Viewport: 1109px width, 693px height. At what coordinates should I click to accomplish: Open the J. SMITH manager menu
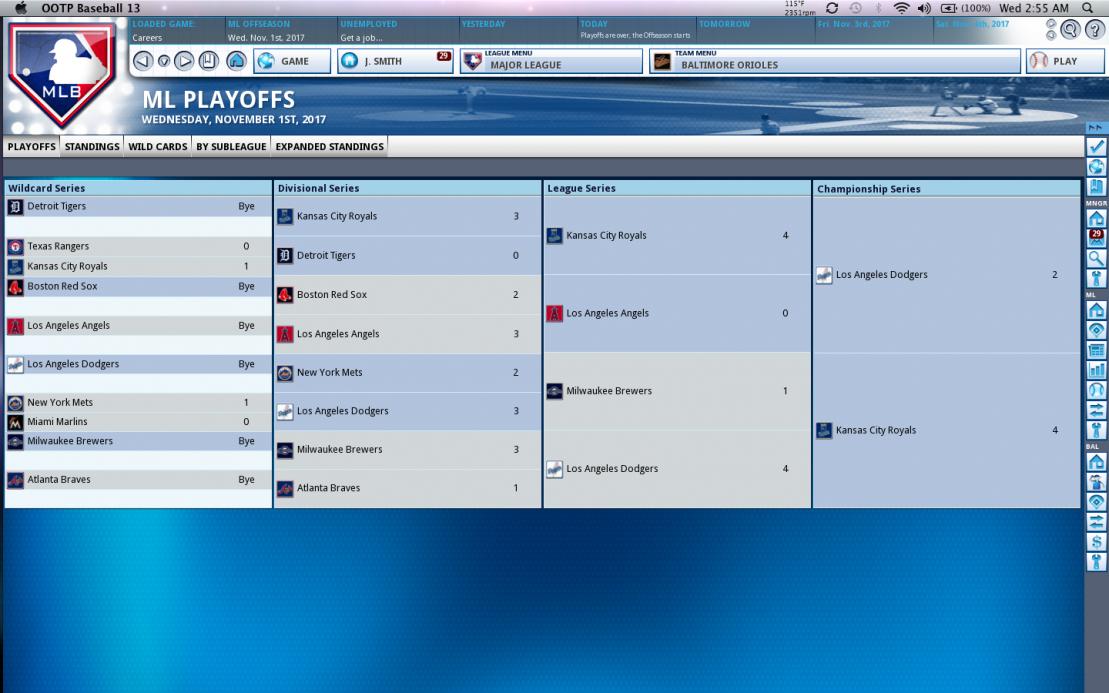[395, 61]
